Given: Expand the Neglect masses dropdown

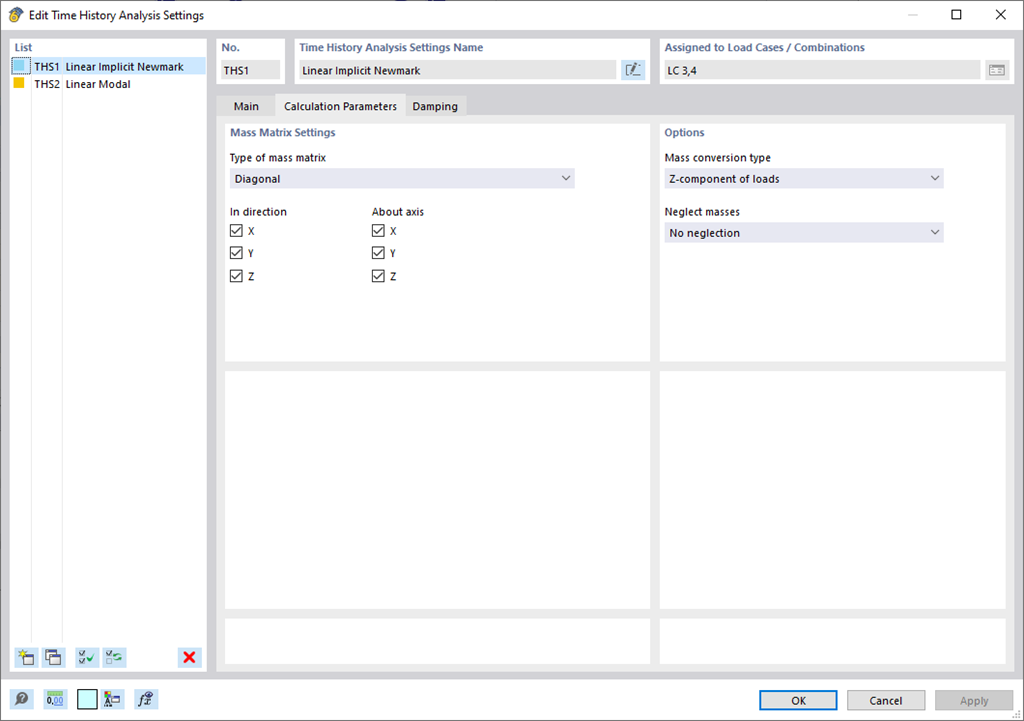Looking at the screenshot, I should point(804,232).
